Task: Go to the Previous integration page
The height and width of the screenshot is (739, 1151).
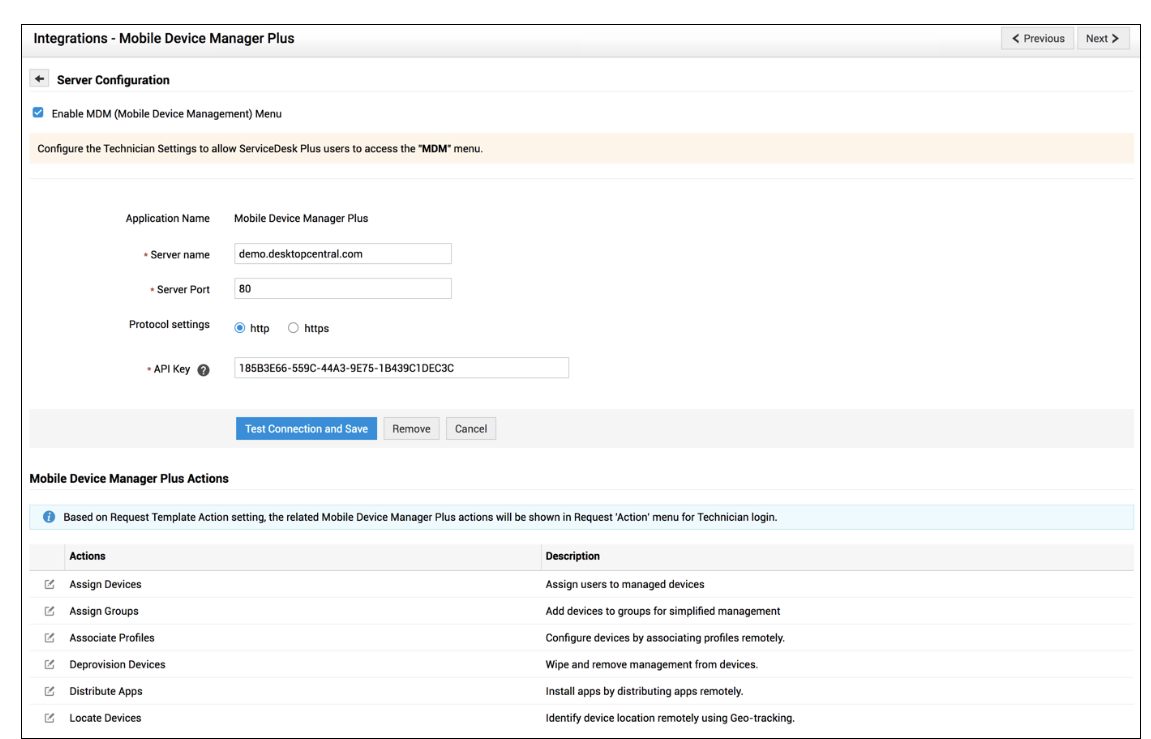Action: [1037, 38]
